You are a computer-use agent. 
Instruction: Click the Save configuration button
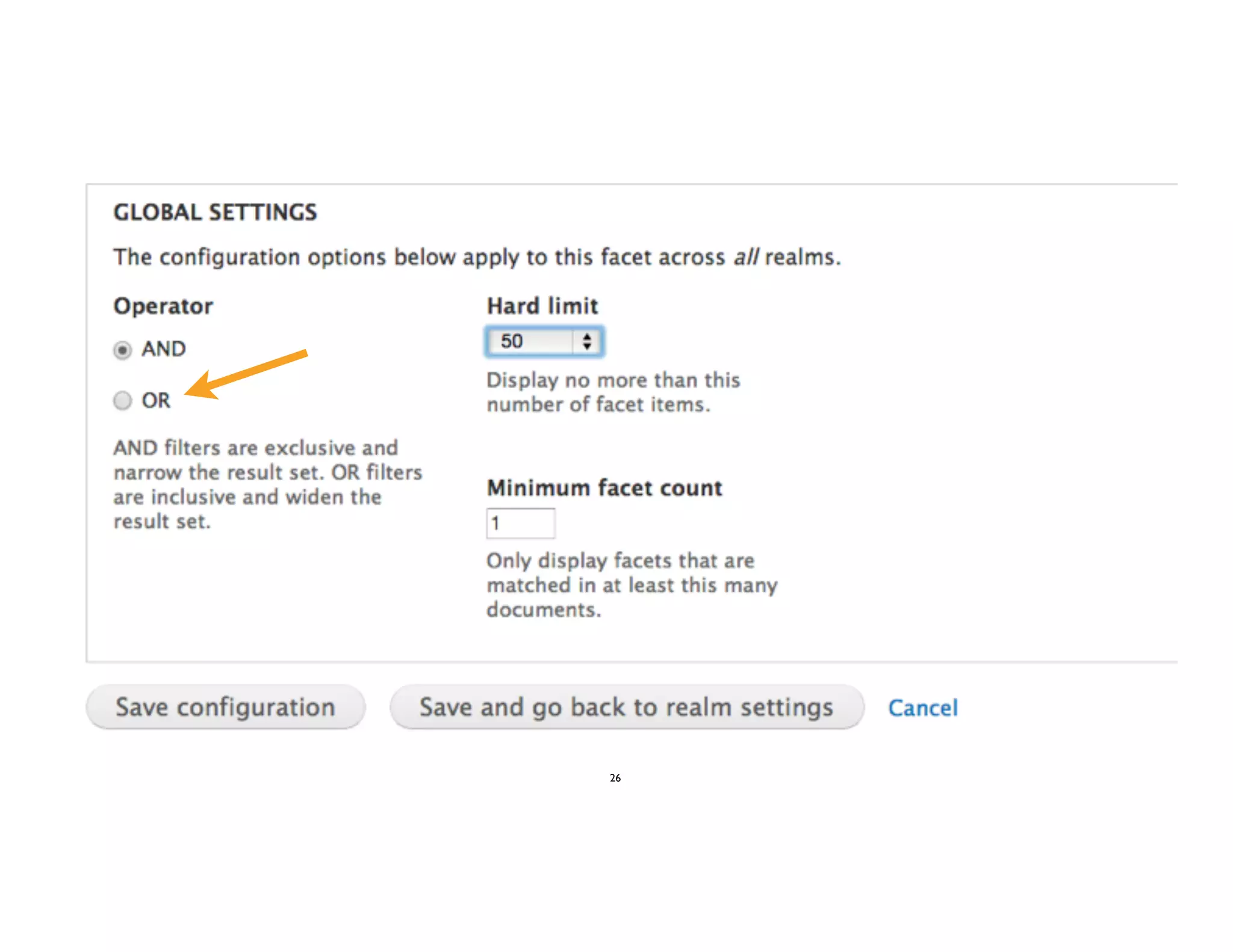coord(226,707)
